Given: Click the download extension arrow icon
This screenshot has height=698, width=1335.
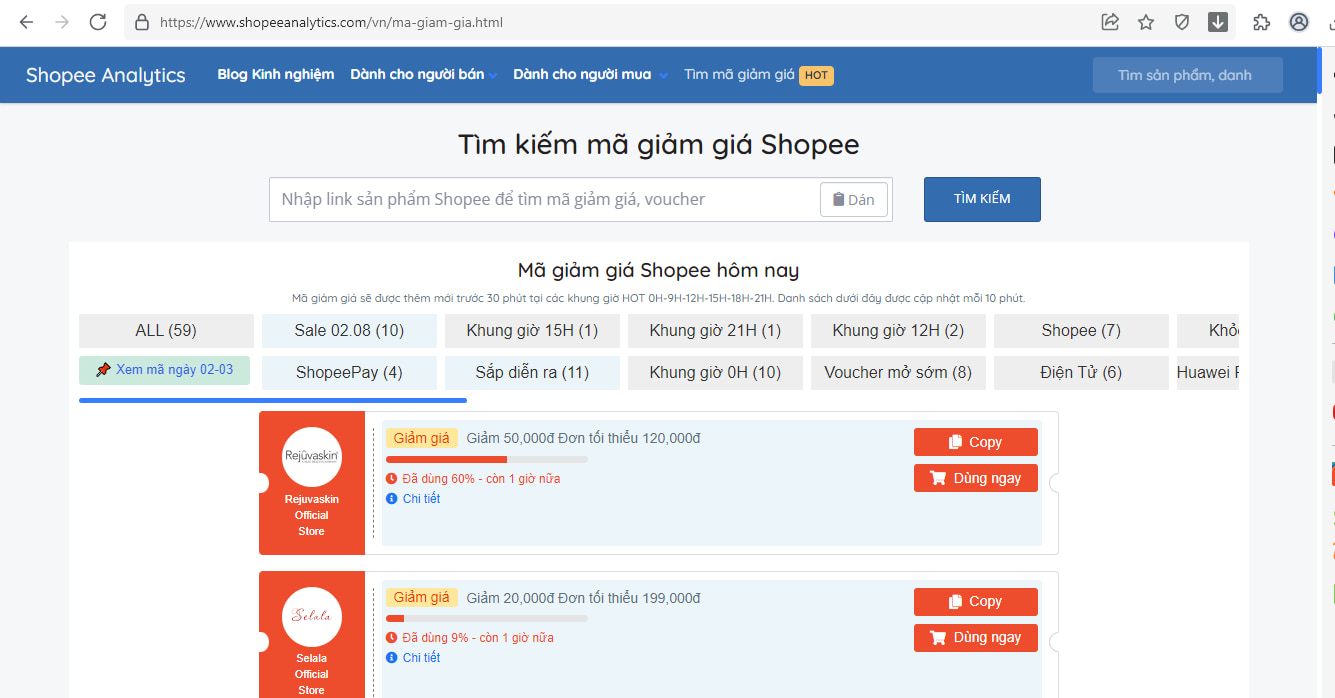Looking at the screenshot, I should 1218,22.
